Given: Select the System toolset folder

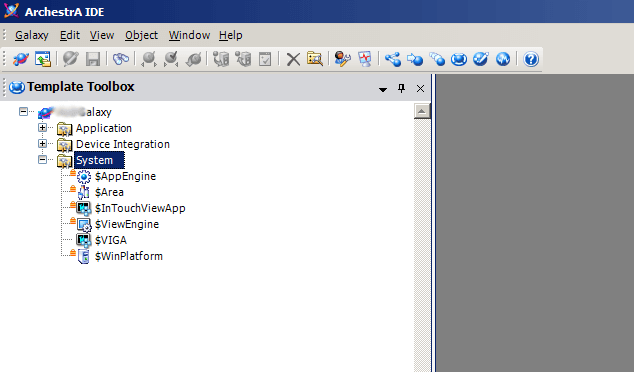Looking at the screenshot, I should pyautogui.click(x=99, y=160).
